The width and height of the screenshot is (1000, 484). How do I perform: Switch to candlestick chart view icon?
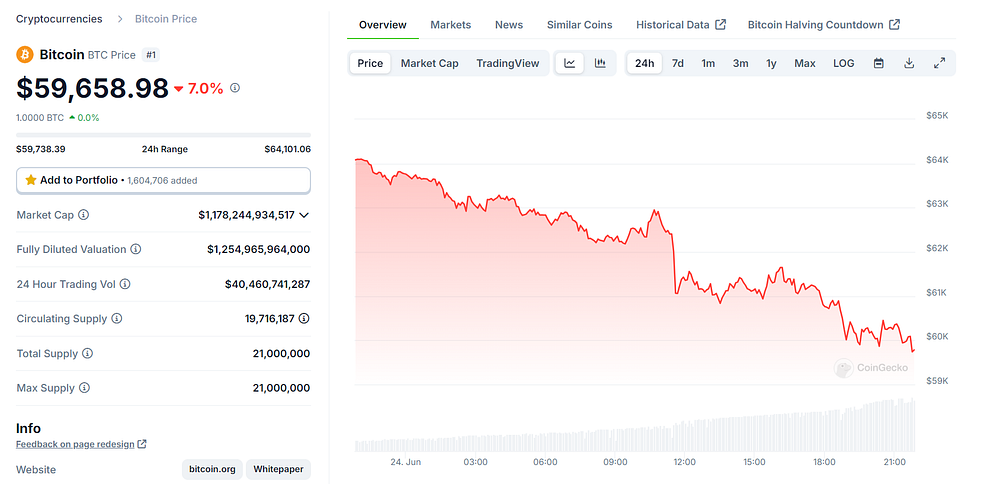pos(600,63)
